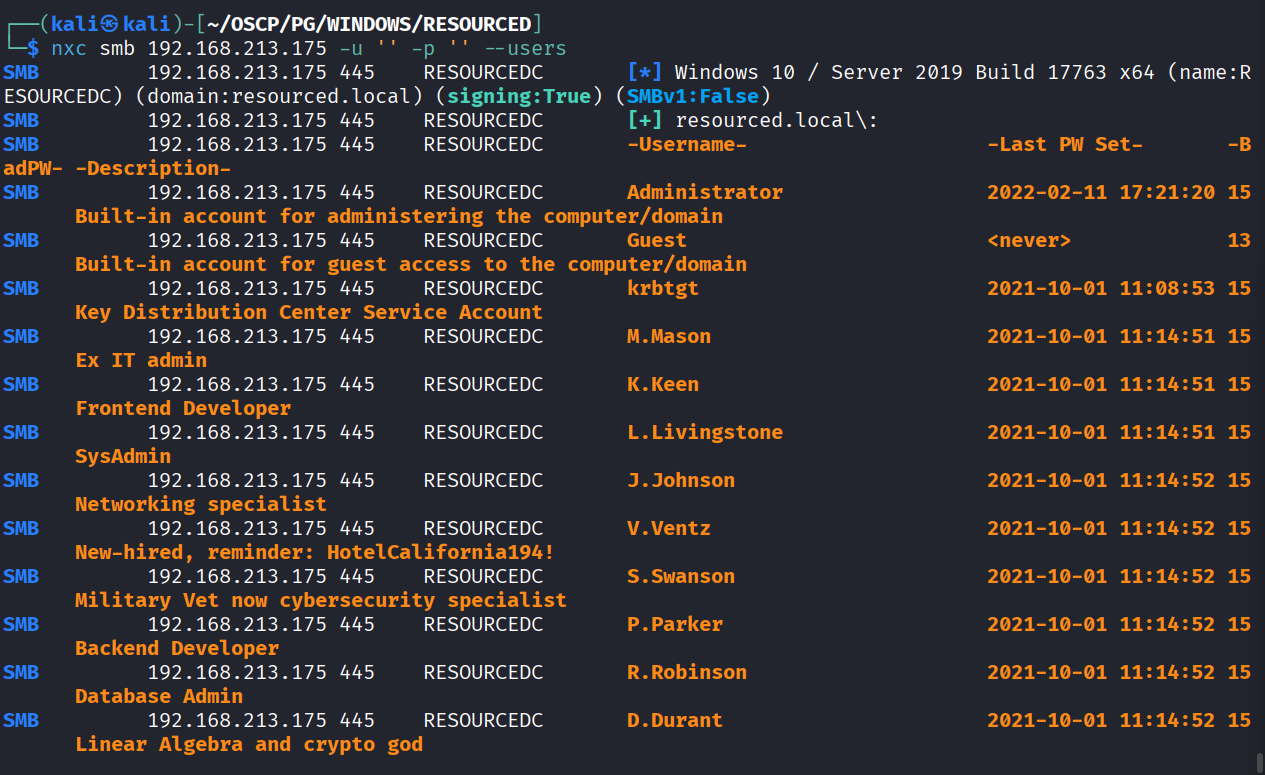
Task: Click the -Last PW Set- column header
Action: point(1065,144)
